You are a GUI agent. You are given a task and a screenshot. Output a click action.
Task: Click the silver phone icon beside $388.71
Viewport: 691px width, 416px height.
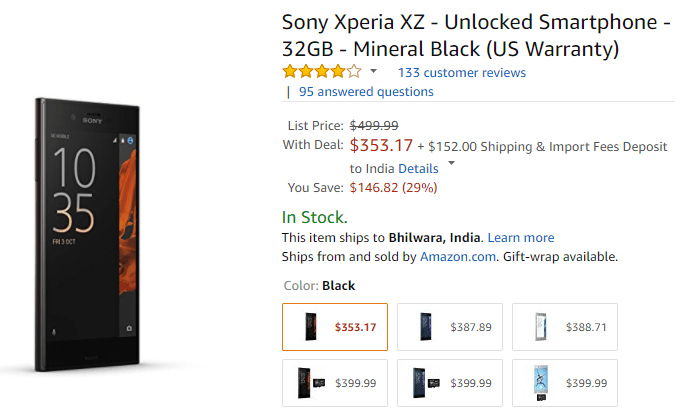(x=540, y=327)
